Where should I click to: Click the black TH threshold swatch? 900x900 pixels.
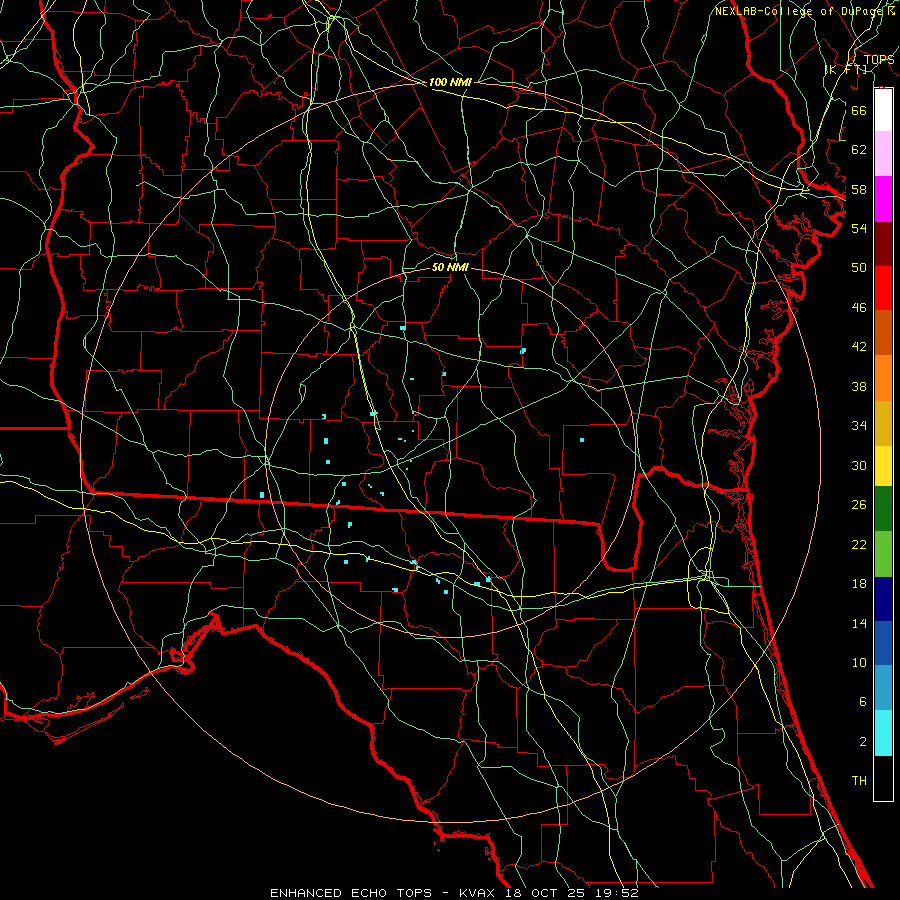point(883,778)
